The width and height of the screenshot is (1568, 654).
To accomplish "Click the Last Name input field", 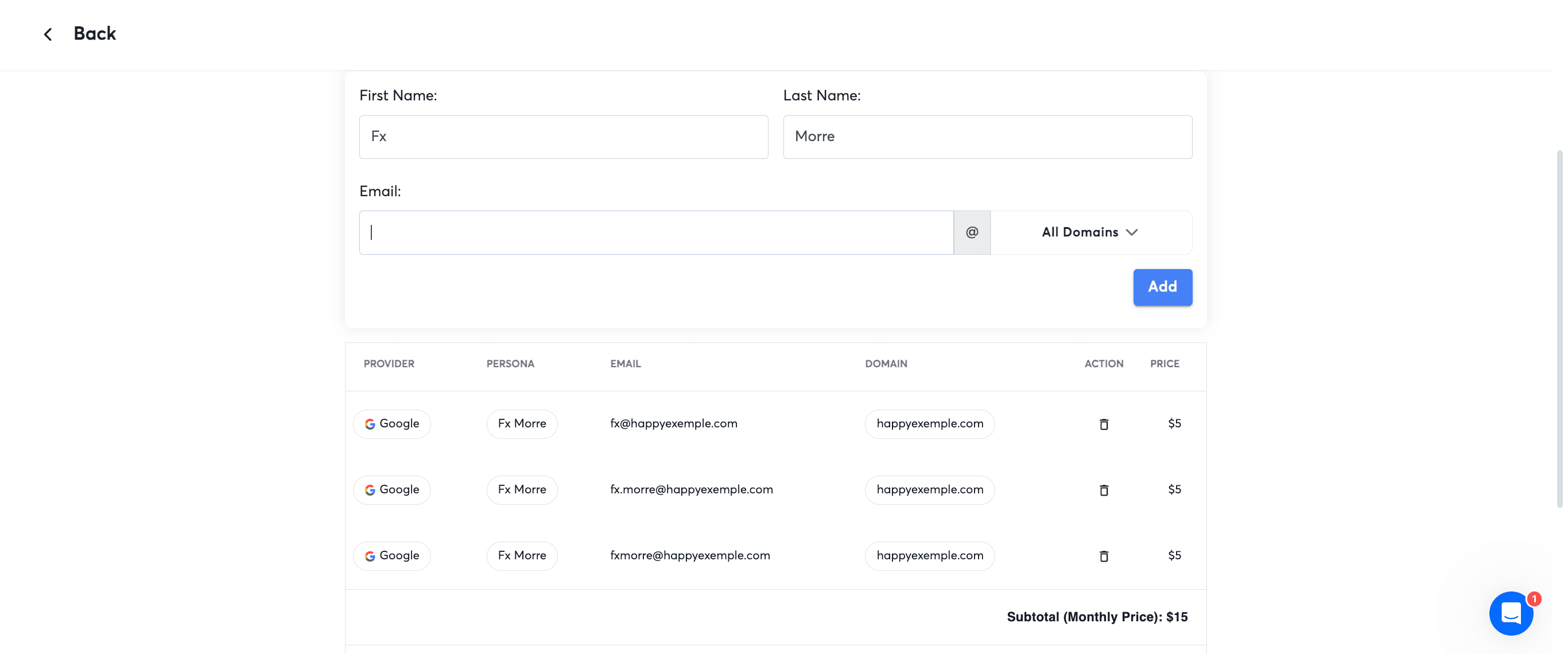I will coord(987,137).
